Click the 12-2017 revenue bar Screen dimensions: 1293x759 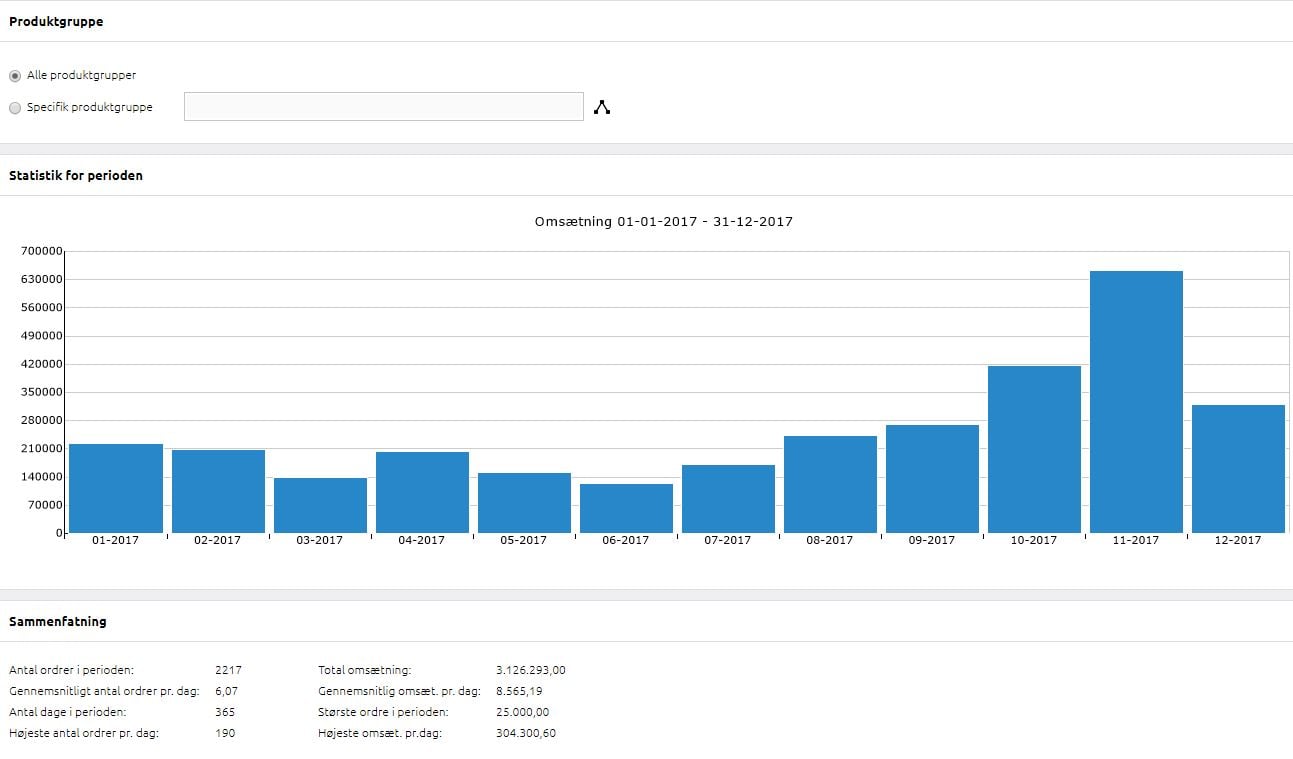coord(1238,468)
